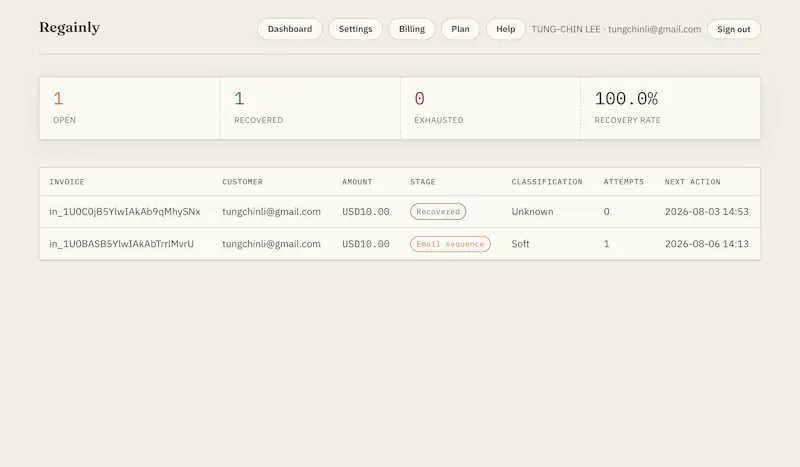
Task: Click next action date 2026-08-06 14:13
Action: pyautogui.click(x=707, y=244)
